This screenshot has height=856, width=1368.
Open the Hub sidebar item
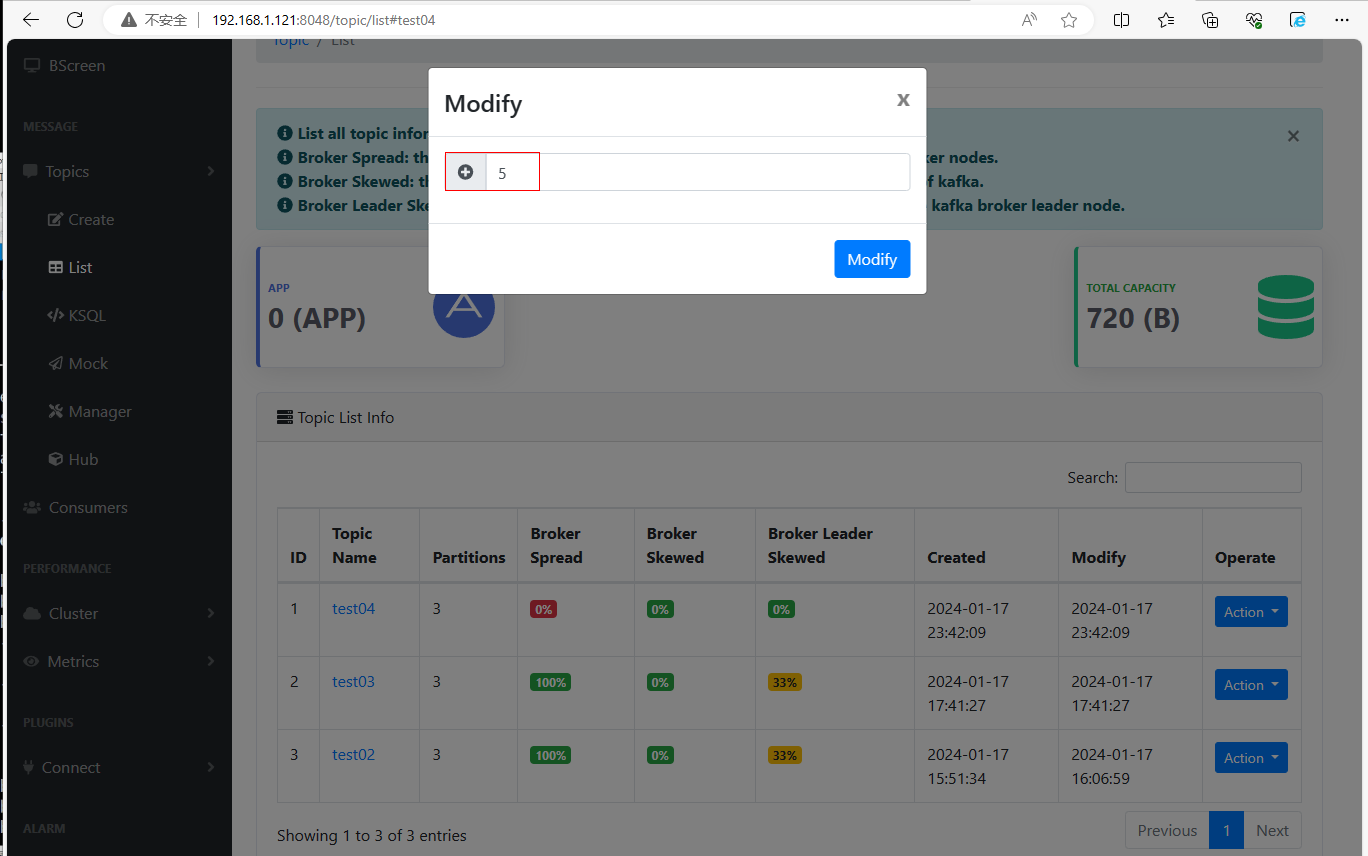pyautogui.click(x=83, y=460)
